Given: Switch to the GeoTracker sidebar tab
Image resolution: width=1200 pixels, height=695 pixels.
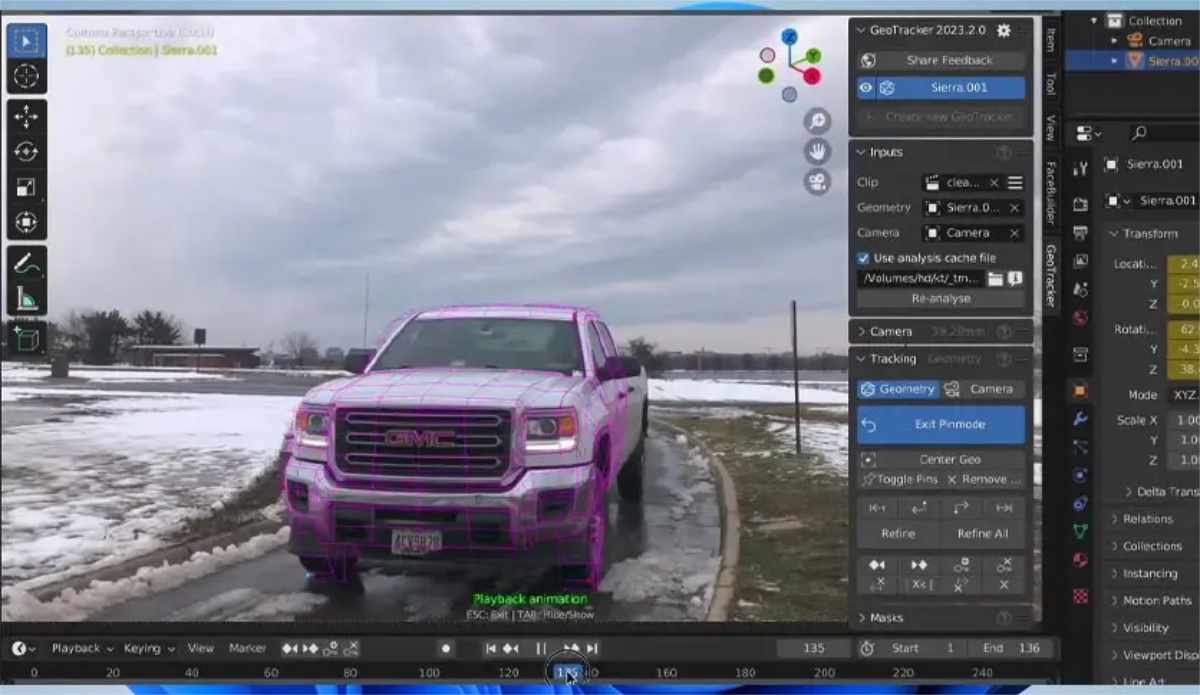Looking at the screenshot, I should point(1050,274).
